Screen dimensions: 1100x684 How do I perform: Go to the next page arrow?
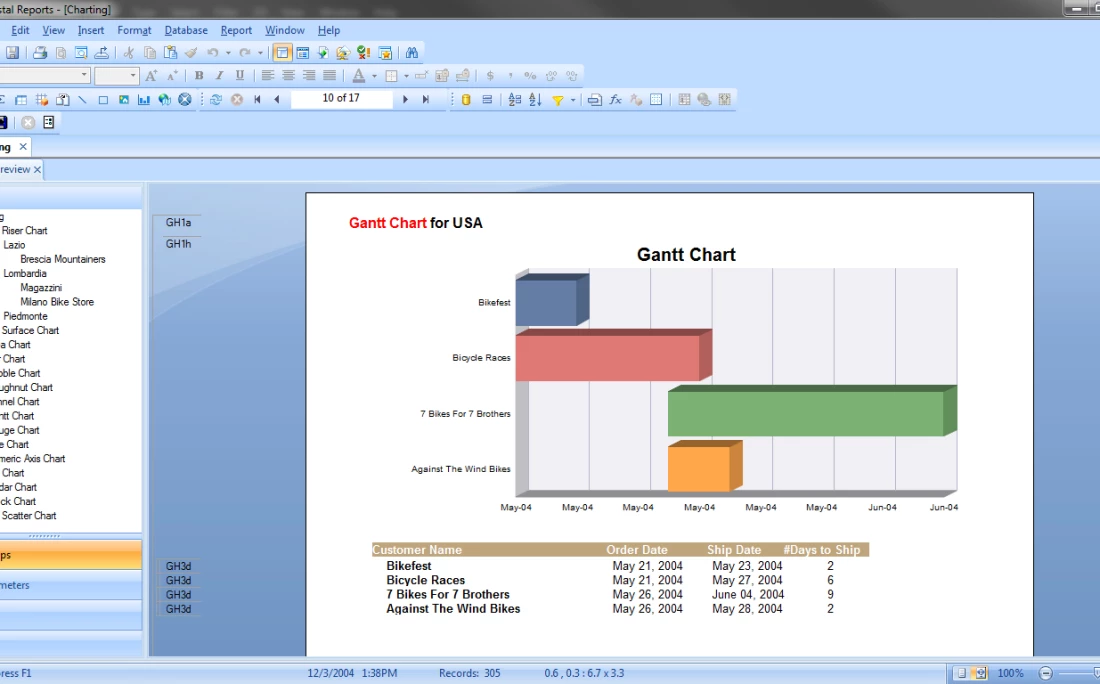(x=405, y=100)
